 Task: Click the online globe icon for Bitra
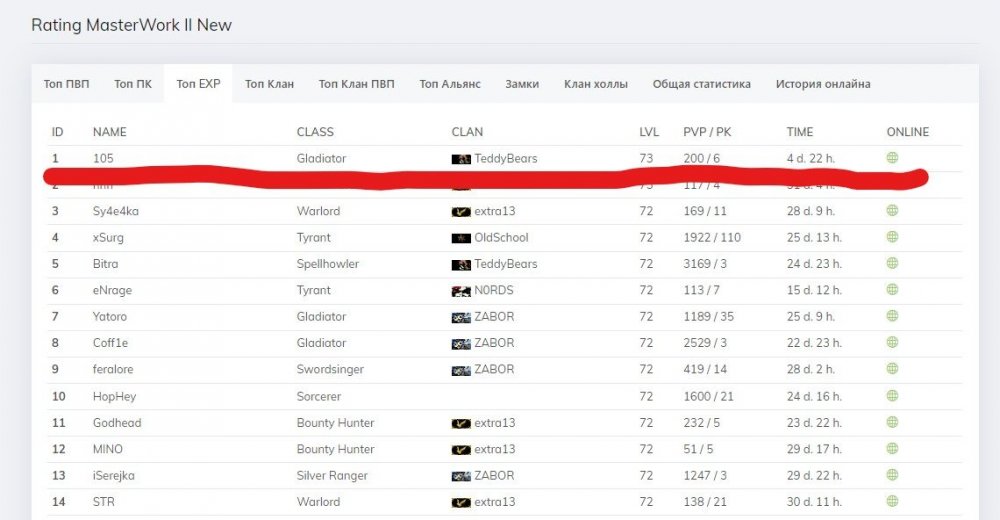point(892,264)
